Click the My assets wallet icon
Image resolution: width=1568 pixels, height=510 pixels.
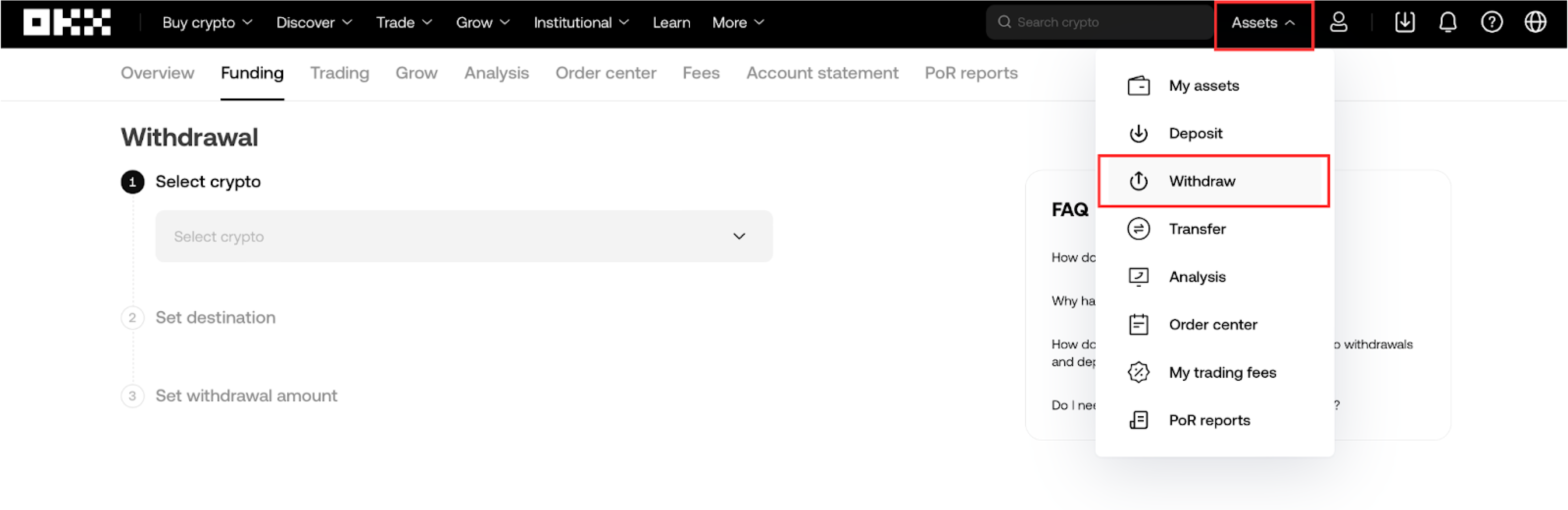pyautogui.click(x=1138, y=86)
